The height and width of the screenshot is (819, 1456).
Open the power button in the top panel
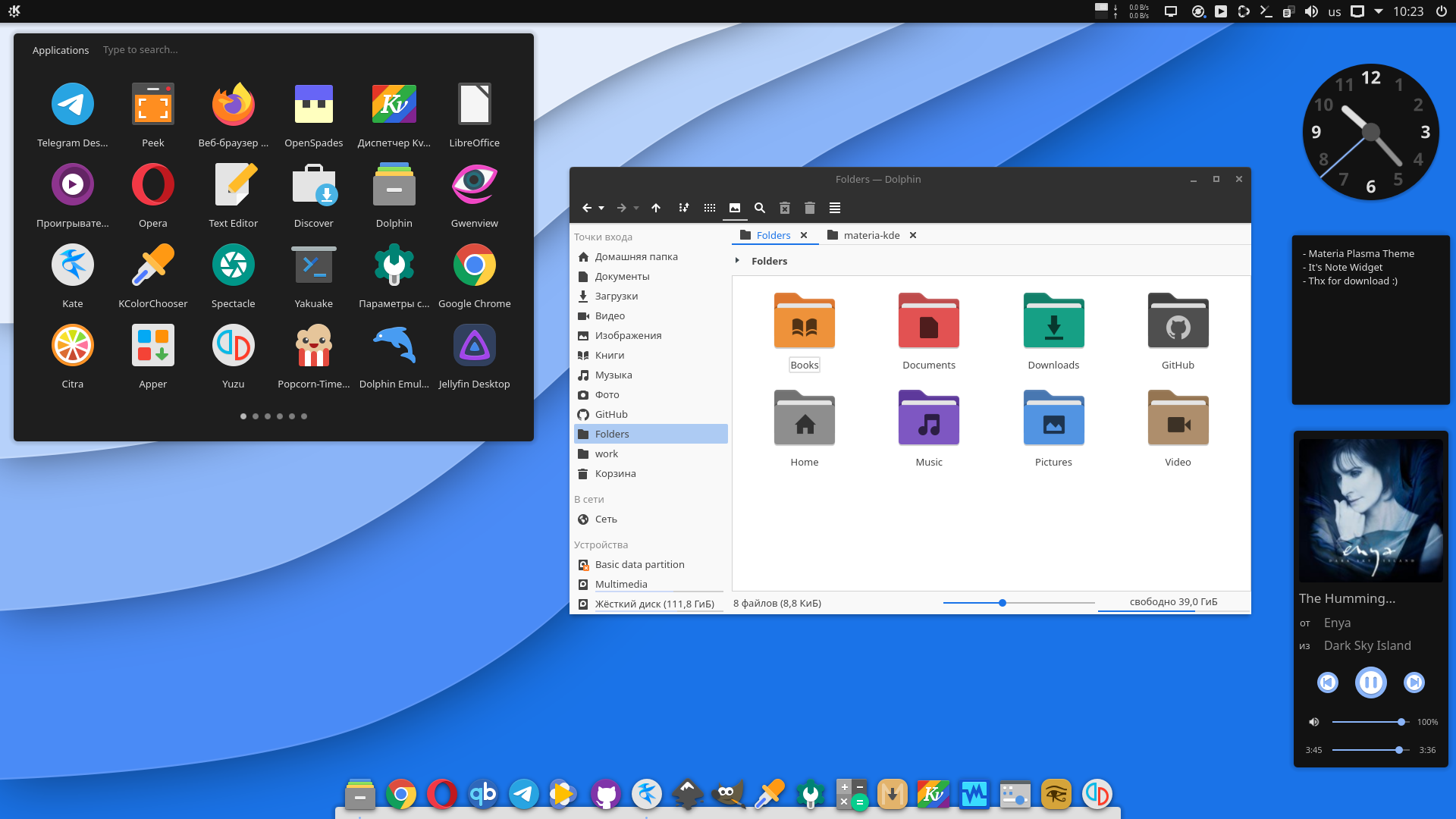1442,11
